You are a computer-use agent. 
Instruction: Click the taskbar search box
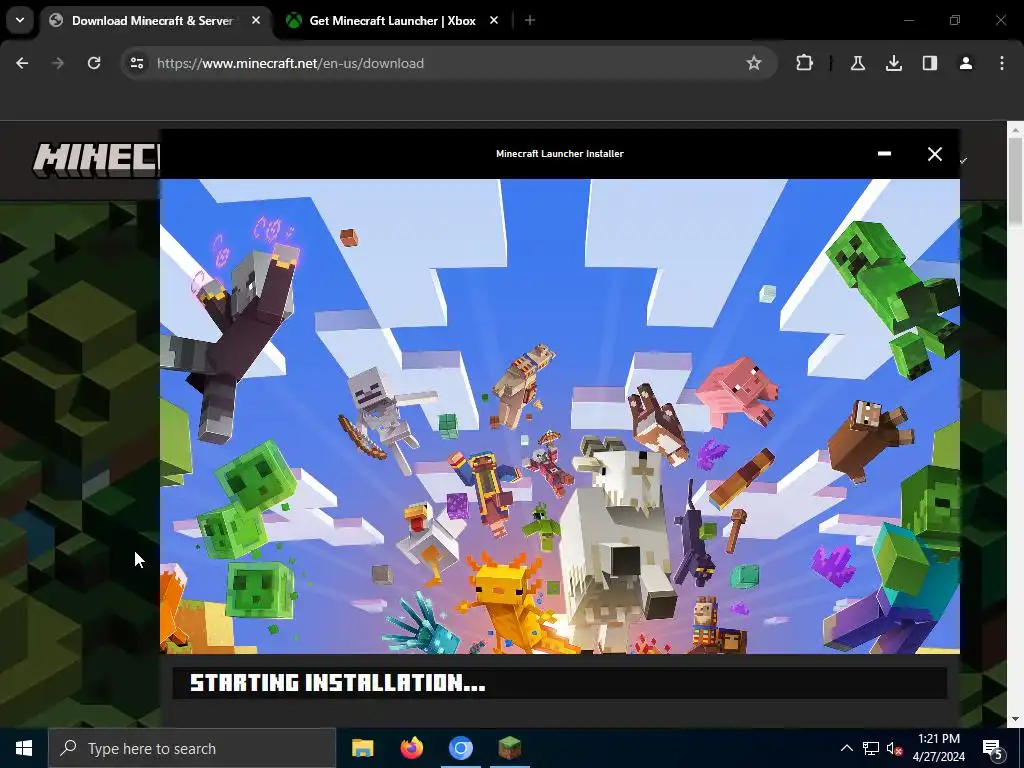click(x=192, y=748)
